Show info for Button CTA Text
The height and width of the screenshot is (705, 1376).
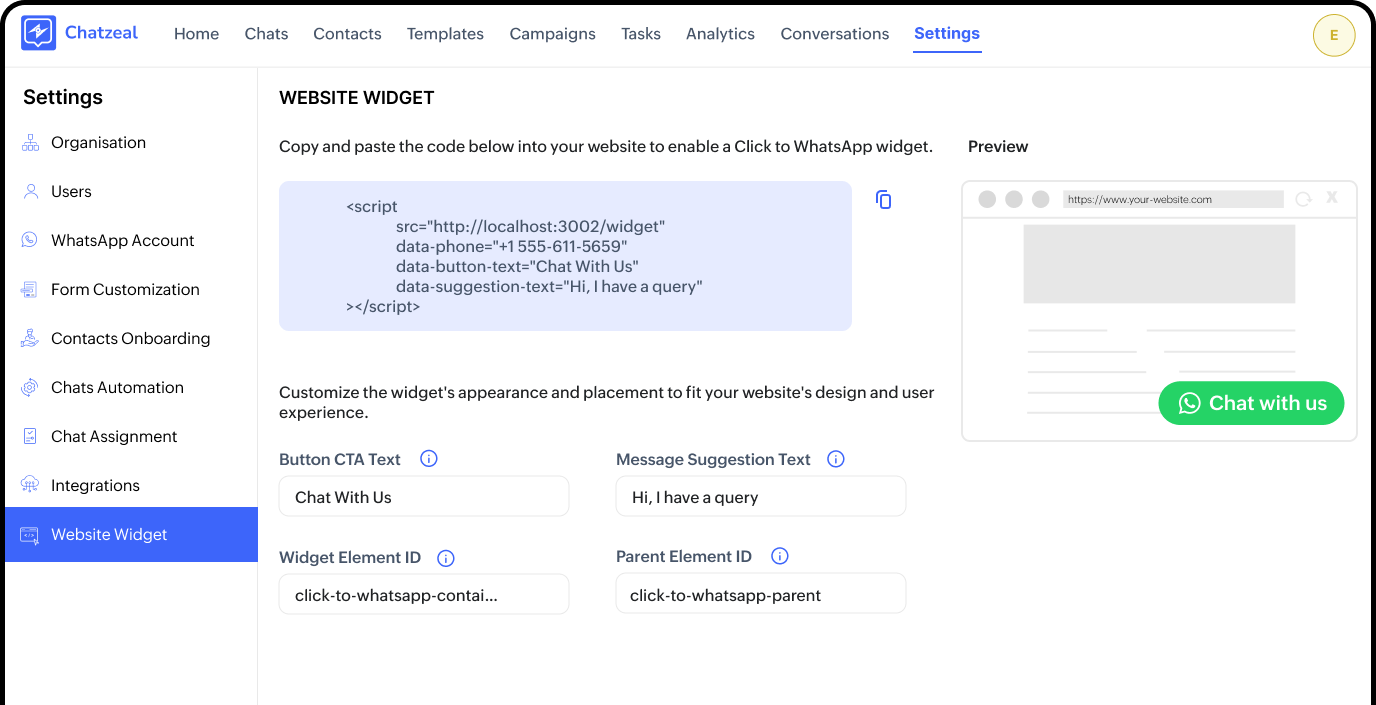tap(429, 459)
